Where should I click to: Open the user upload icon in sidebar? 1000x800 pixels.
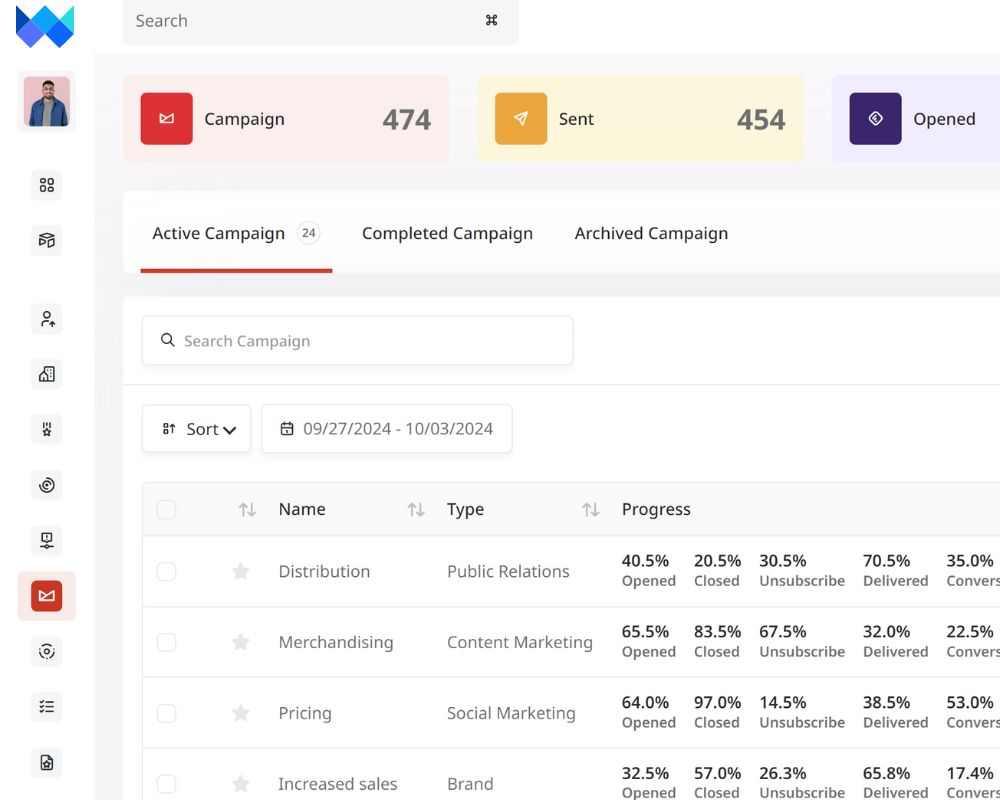click(46, 319)
